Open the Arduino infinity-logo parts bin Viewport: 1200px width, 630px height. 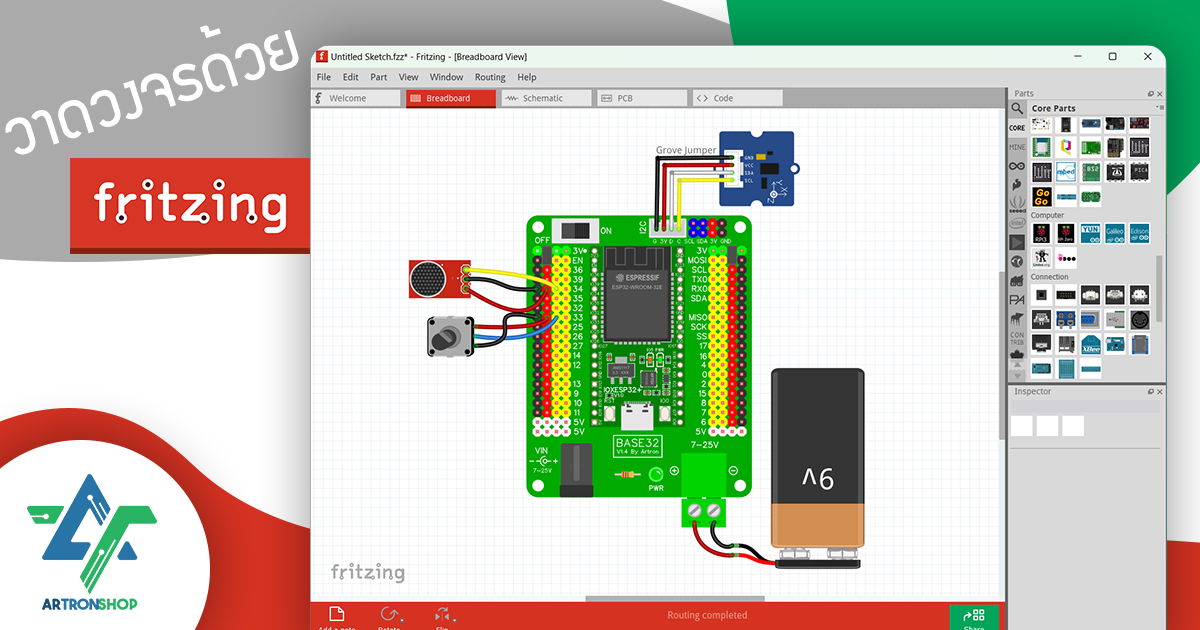click(1017, 166)
